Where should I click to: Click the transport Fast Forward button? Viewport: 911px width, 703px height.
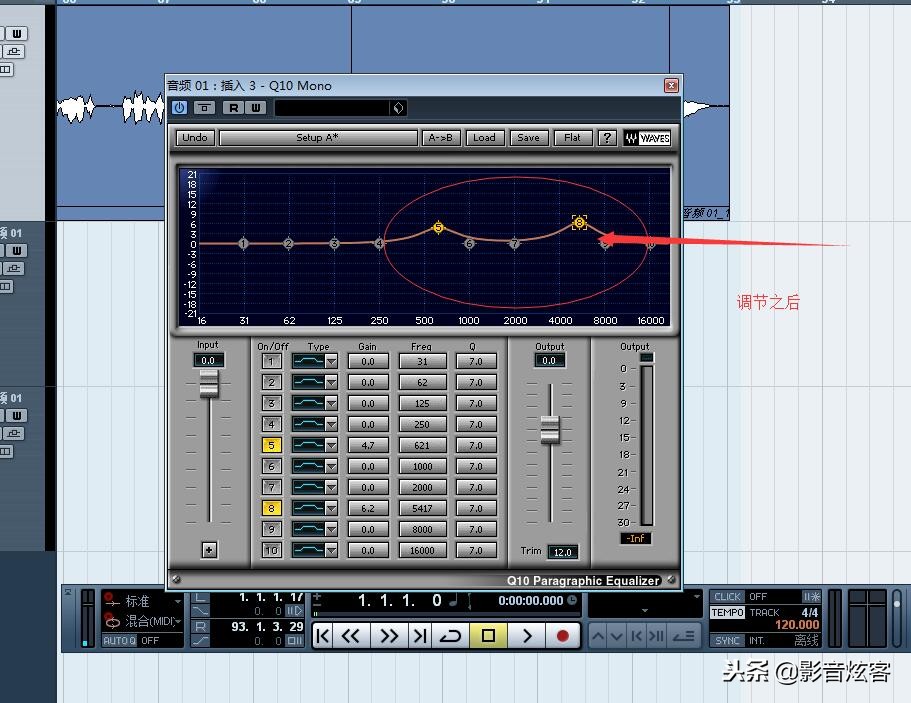tap(389, 636)
